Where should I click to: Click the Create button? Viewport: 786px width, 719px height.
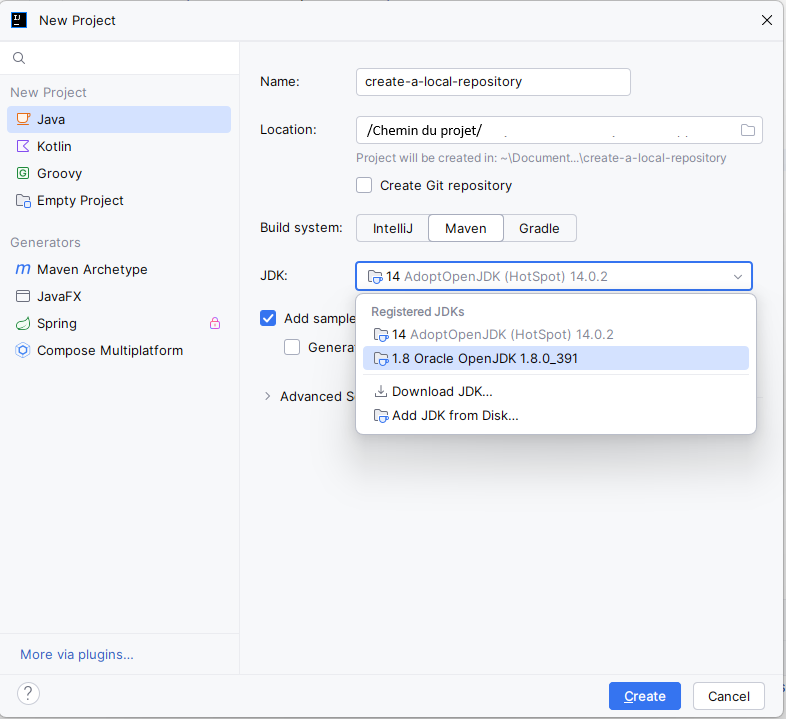pyautogui.click(x=645, y=696)
